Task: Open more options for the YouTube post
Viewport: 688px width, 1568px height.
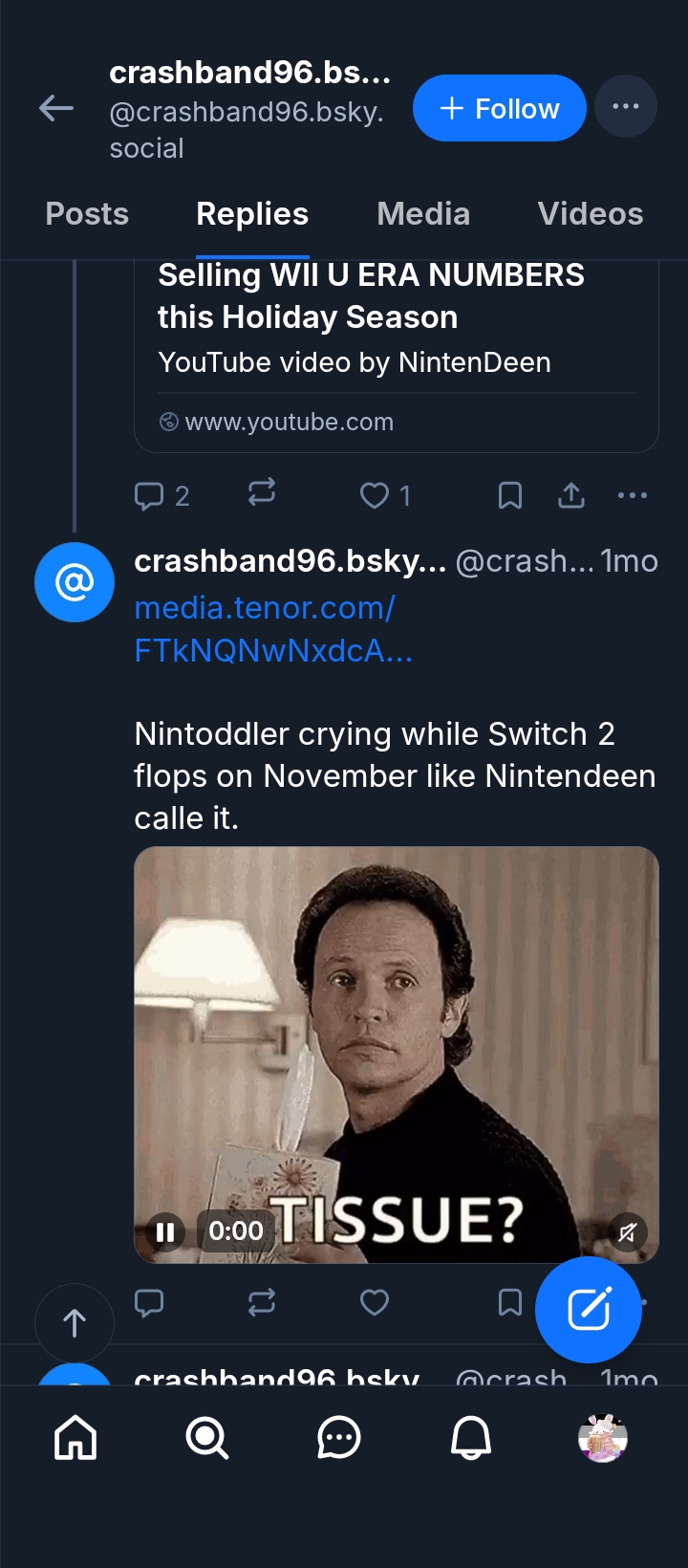Action: pyautogui.click(x=633, y=495)
